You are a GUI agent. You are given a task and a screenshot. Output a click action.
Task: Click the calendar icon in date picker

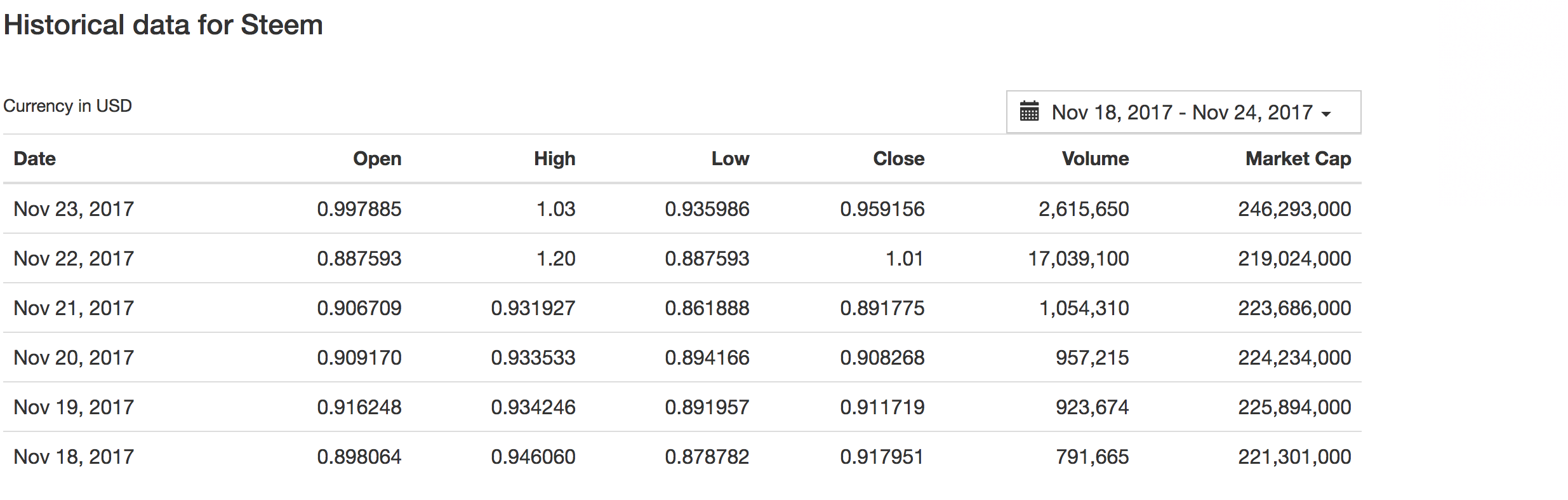1029,111
